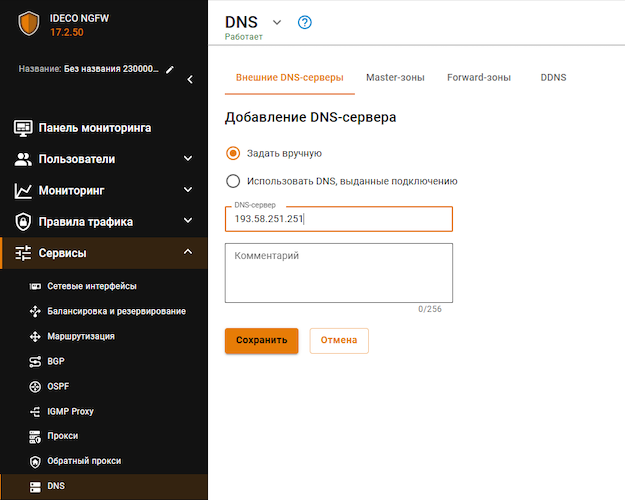Click the OSPF sidebar icon
Screen dimensions: 625x500
pyautogui.click(x=34, y=386)
